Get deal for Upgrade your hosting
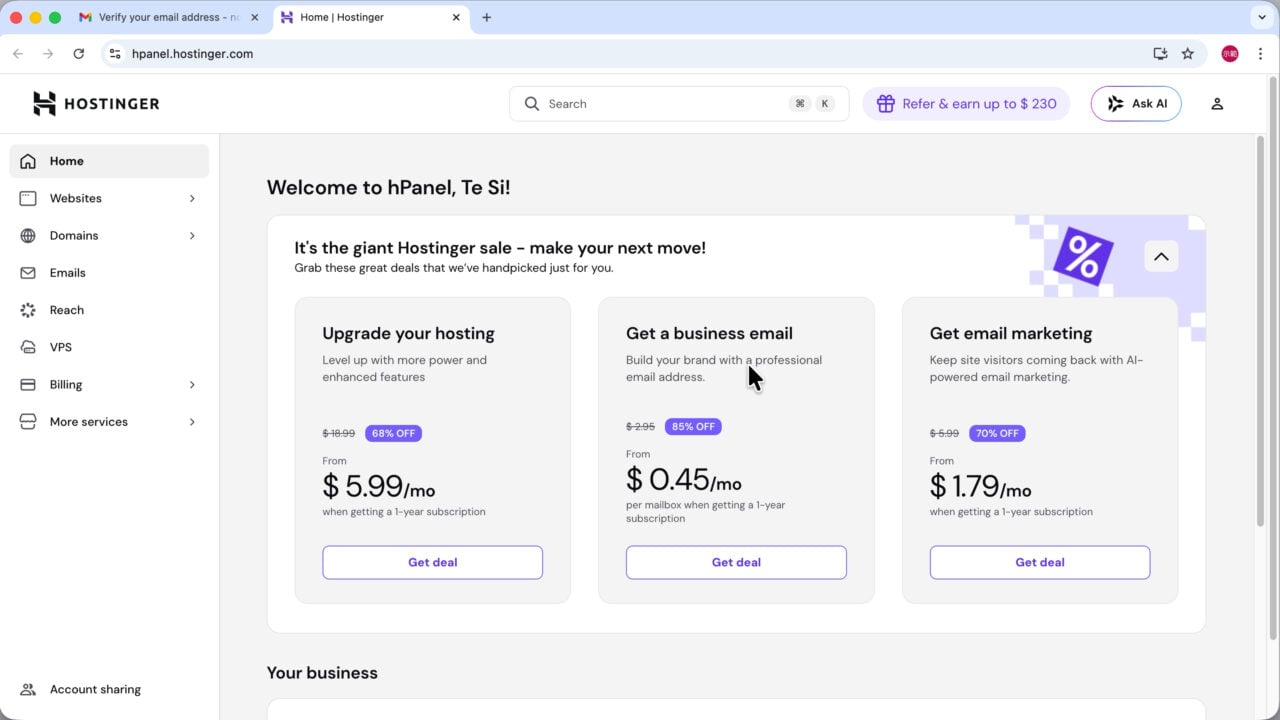Image resolution: width=1280 pixels, height=720 pixels. coord(432,562)
